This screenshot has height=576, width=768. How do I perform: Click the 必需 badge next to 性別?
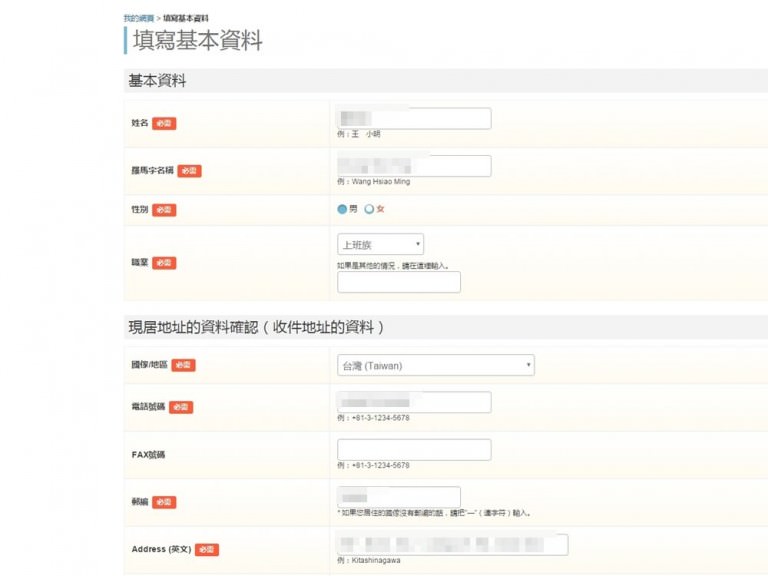(x=164, y=210)
